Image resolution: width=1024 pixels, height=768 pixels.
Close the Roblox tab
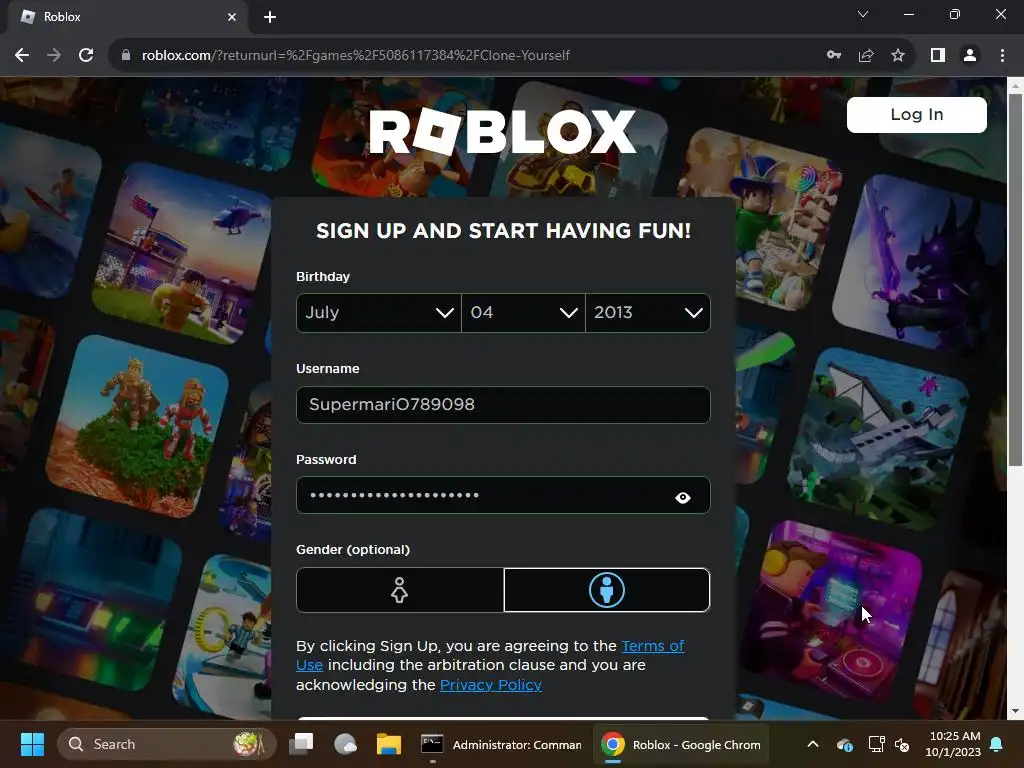point(231,17)
